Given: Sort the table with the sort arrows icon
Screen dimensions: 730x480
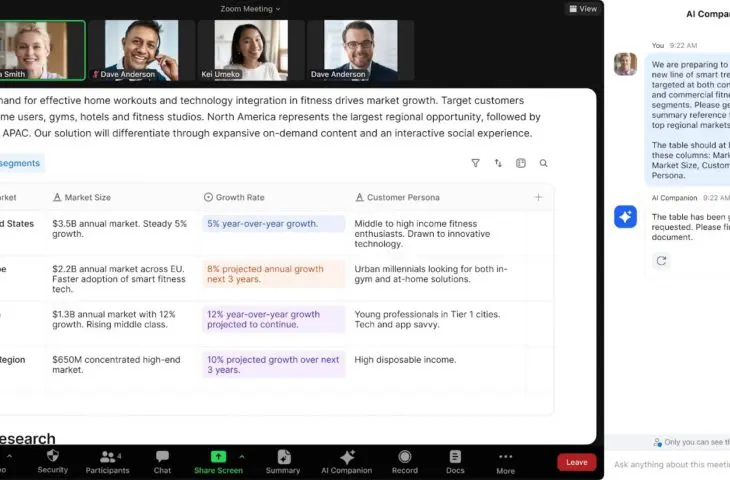Looking at the screenshot, I should click(498, 163).
